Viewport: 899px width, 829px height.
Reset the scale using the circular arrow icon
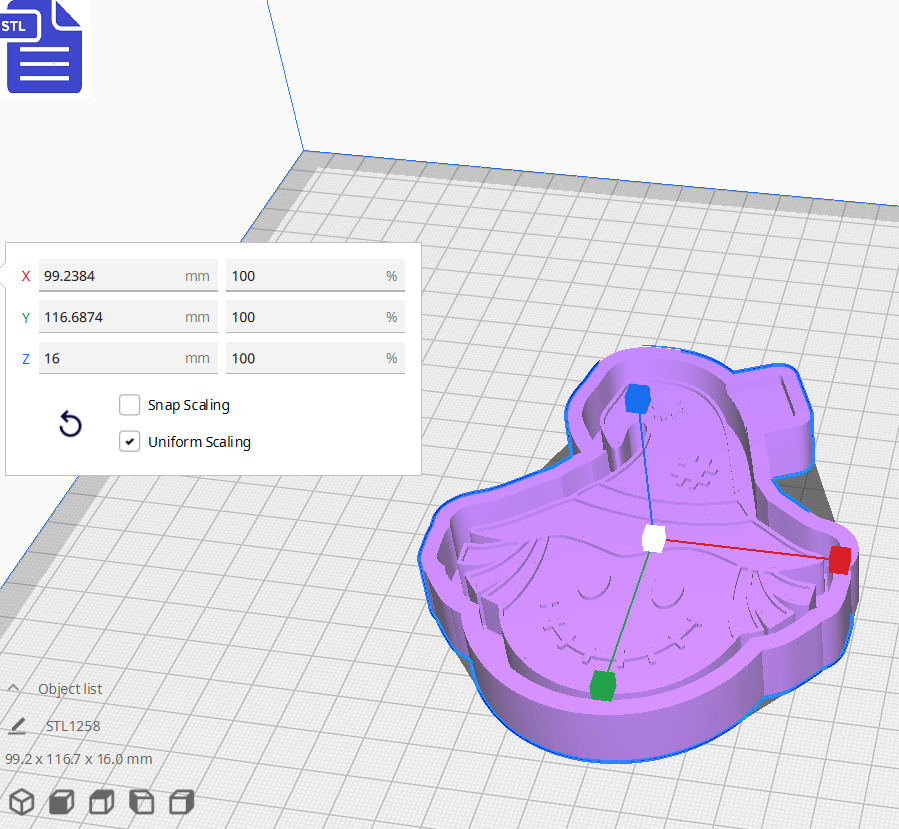coord(70,424)
